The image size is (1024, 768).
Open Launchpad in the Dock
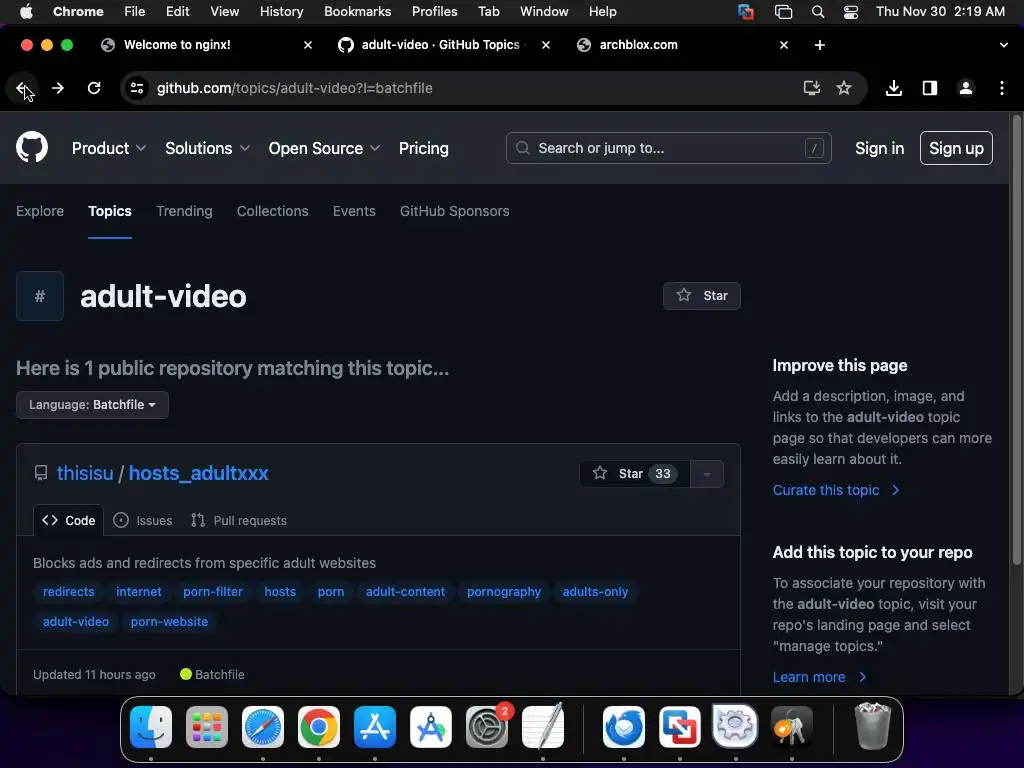pyautogui.click(x=207, y=726)
